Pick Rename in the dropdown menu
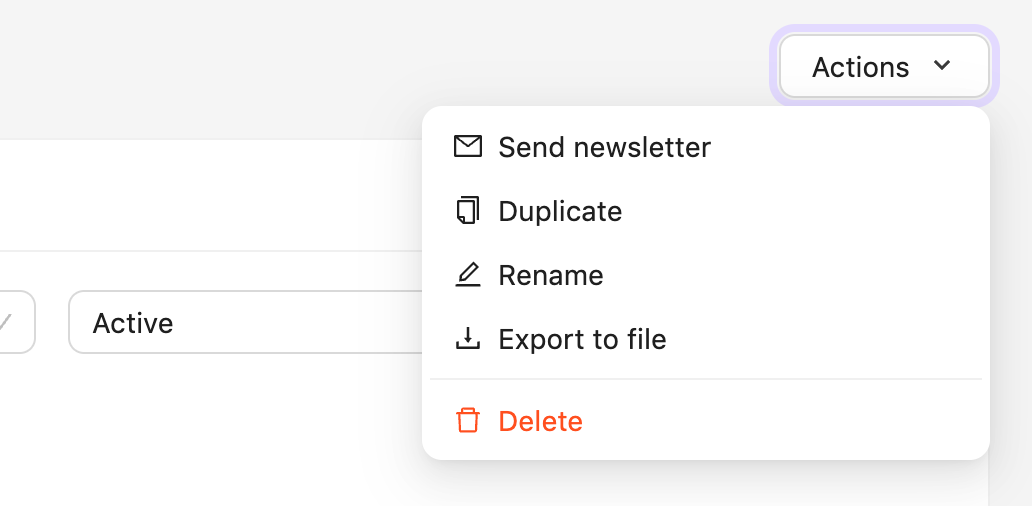This screenshot has height=506, width=1032. pos(551,275)
